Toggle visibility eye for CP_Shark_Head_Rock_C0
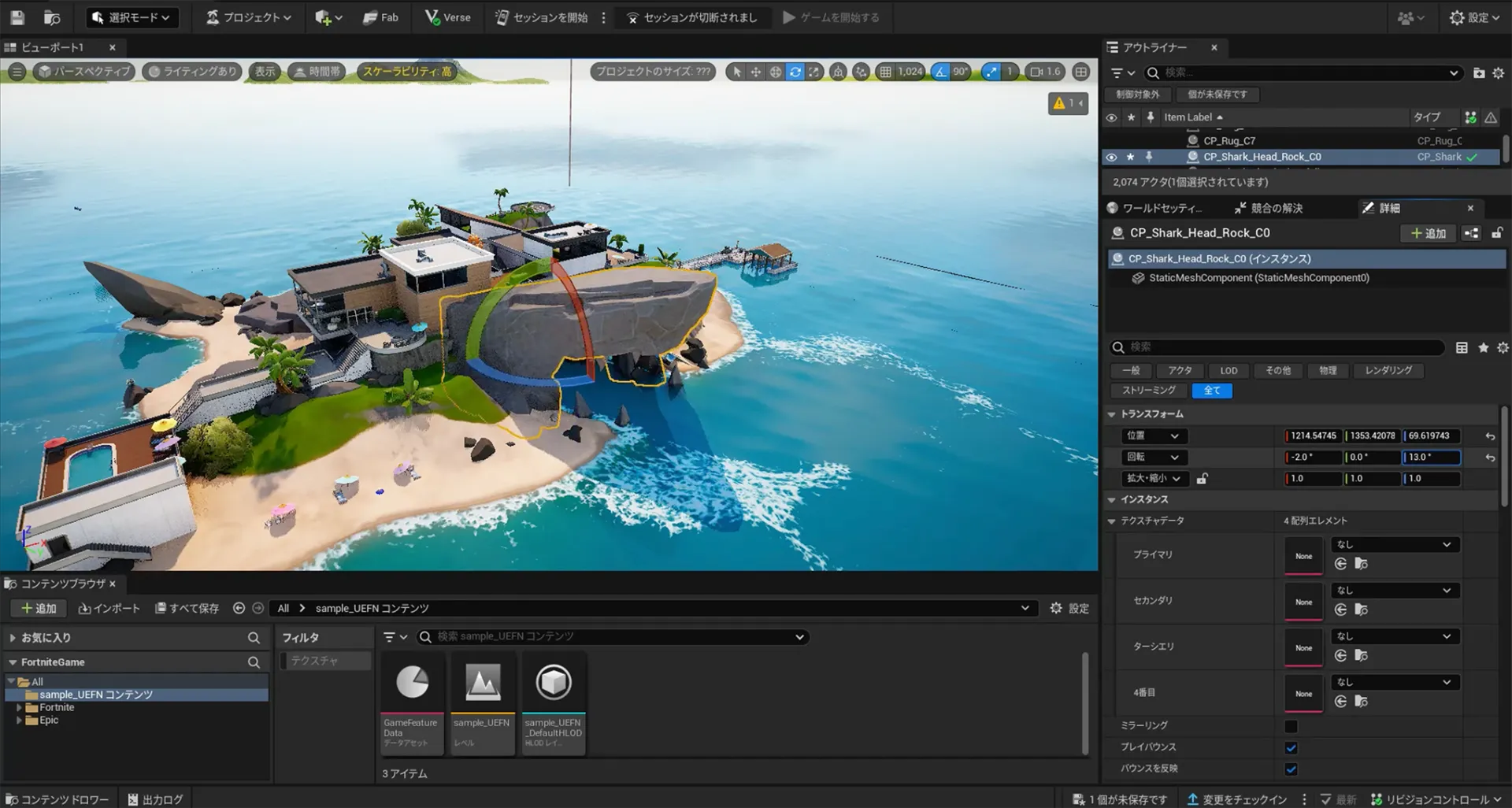The height and width of the screenshot is (808, 1512). pos(1111,157)
